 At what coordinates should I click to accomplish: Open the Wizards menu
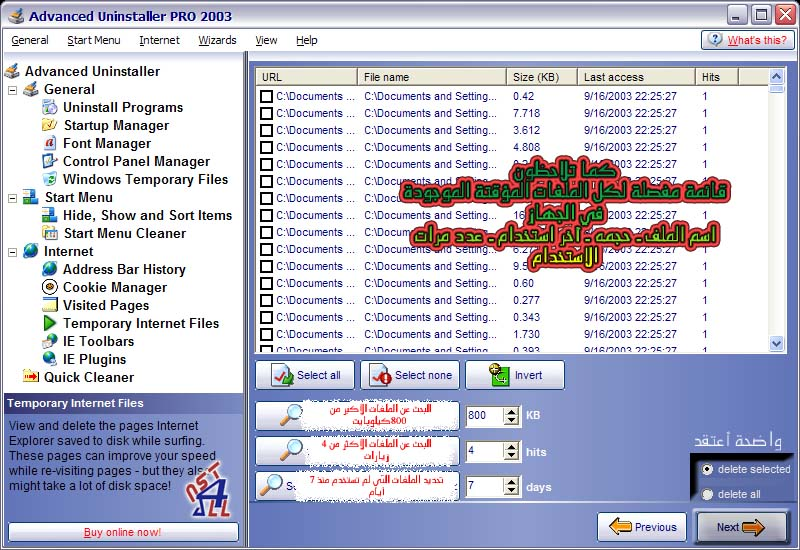pyautogui.click(x=217, y=40)
